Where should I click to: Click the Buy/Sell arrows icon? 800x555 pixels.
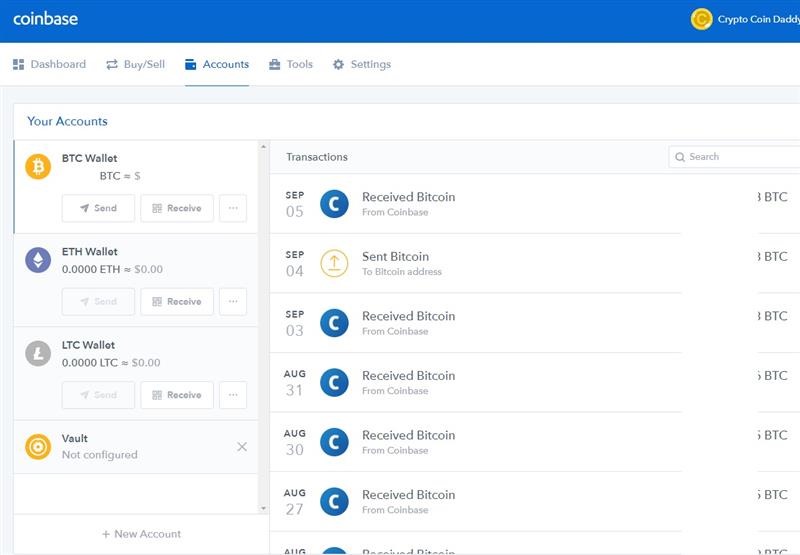coord(112,64)
